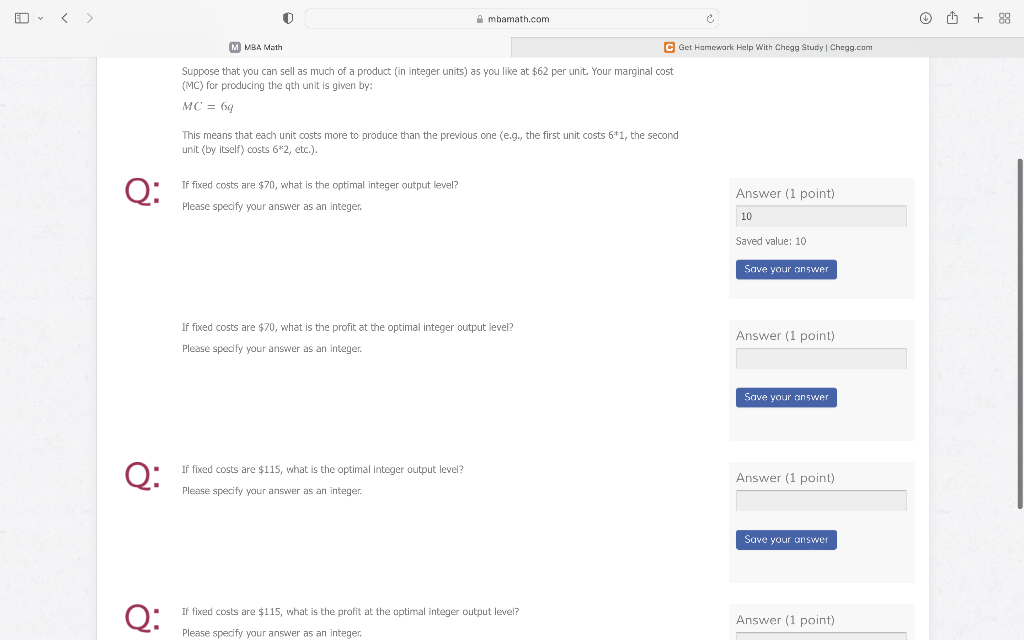Click the MC = 6q formula
The width and height of the screenshot is (1024, 640).
coord(208,106)
